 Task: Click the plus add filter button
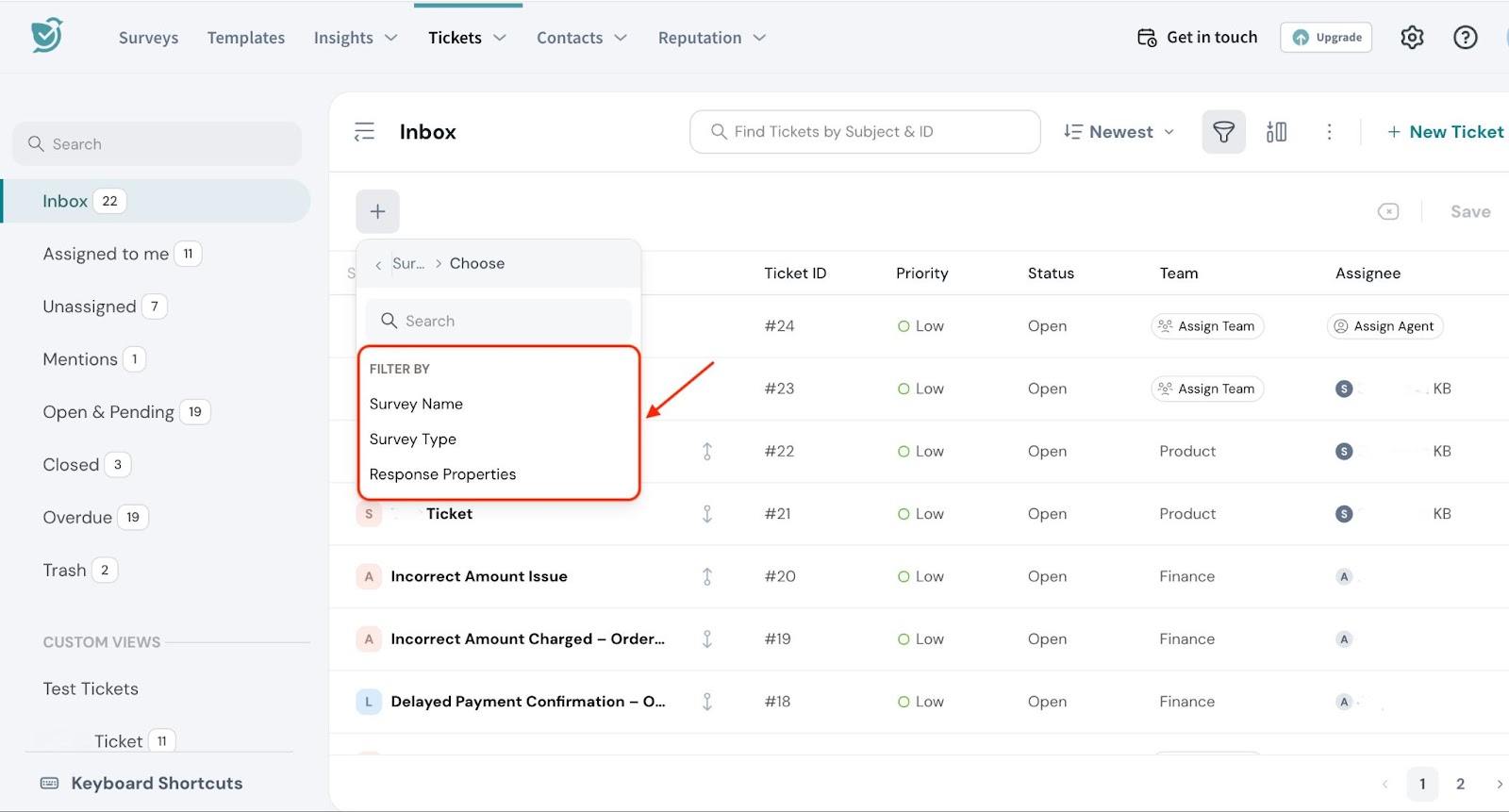pos(377,211)
